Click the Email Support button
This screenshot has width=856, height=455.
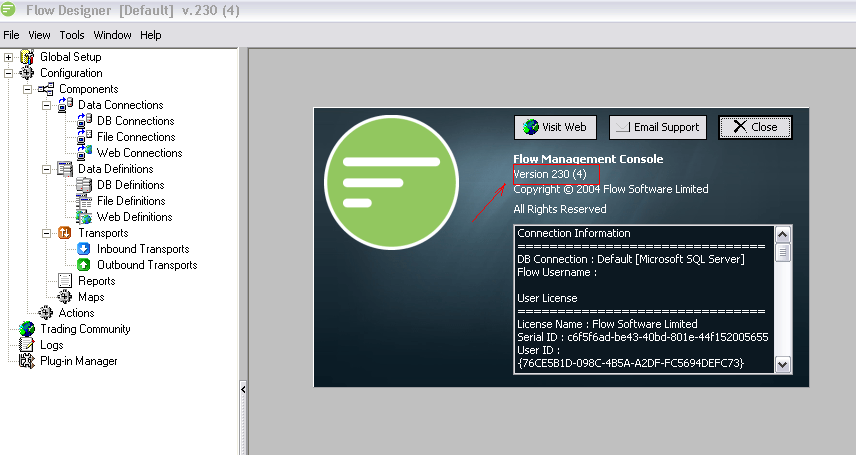point(658,127)
